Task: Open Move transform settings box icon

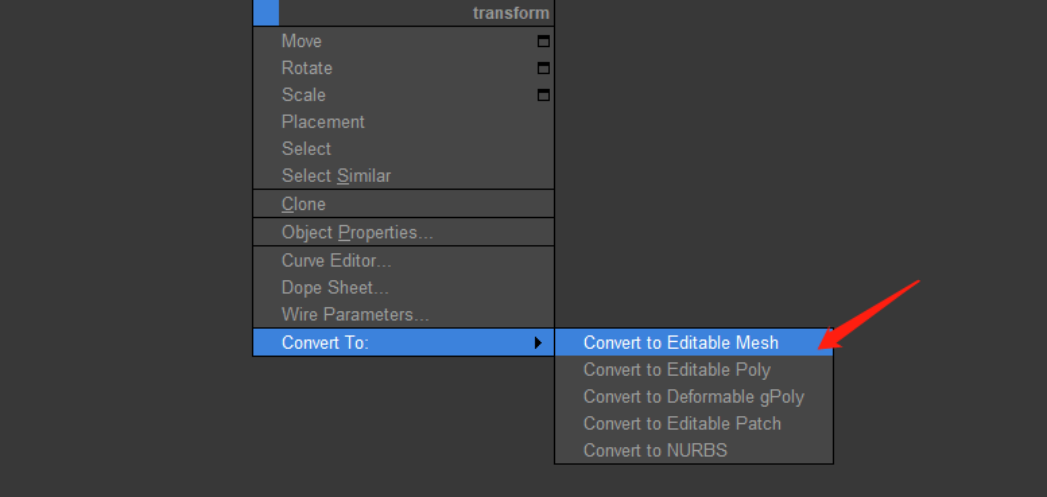Action: 544,42
